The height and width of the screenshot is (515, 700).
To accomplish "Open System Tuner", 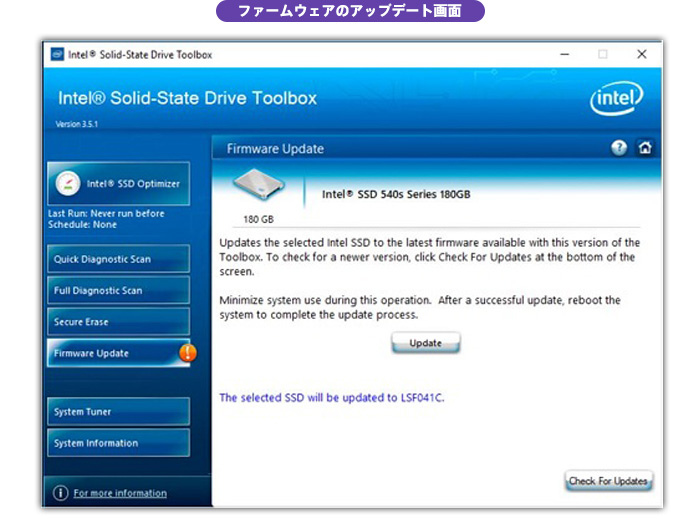I will [x=118, y=412].
